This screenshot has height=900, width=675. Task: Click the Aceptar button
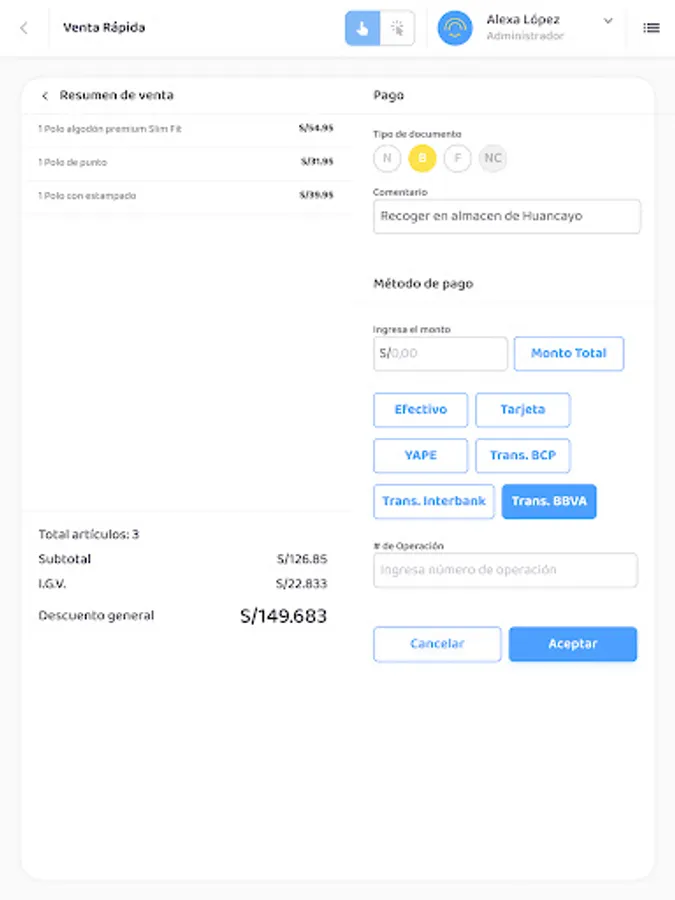(x=573, y=644)
